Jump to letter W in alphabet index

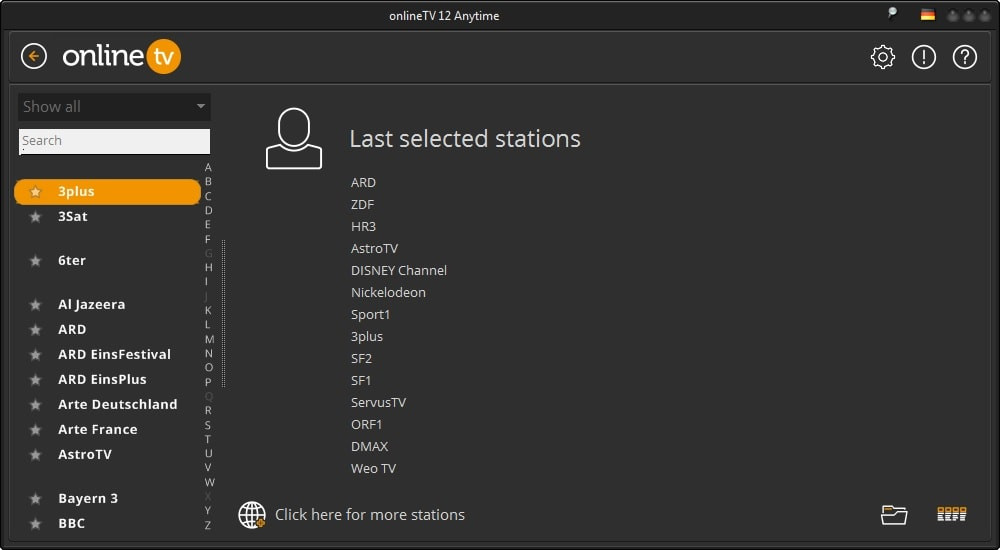tap(209, 482)
